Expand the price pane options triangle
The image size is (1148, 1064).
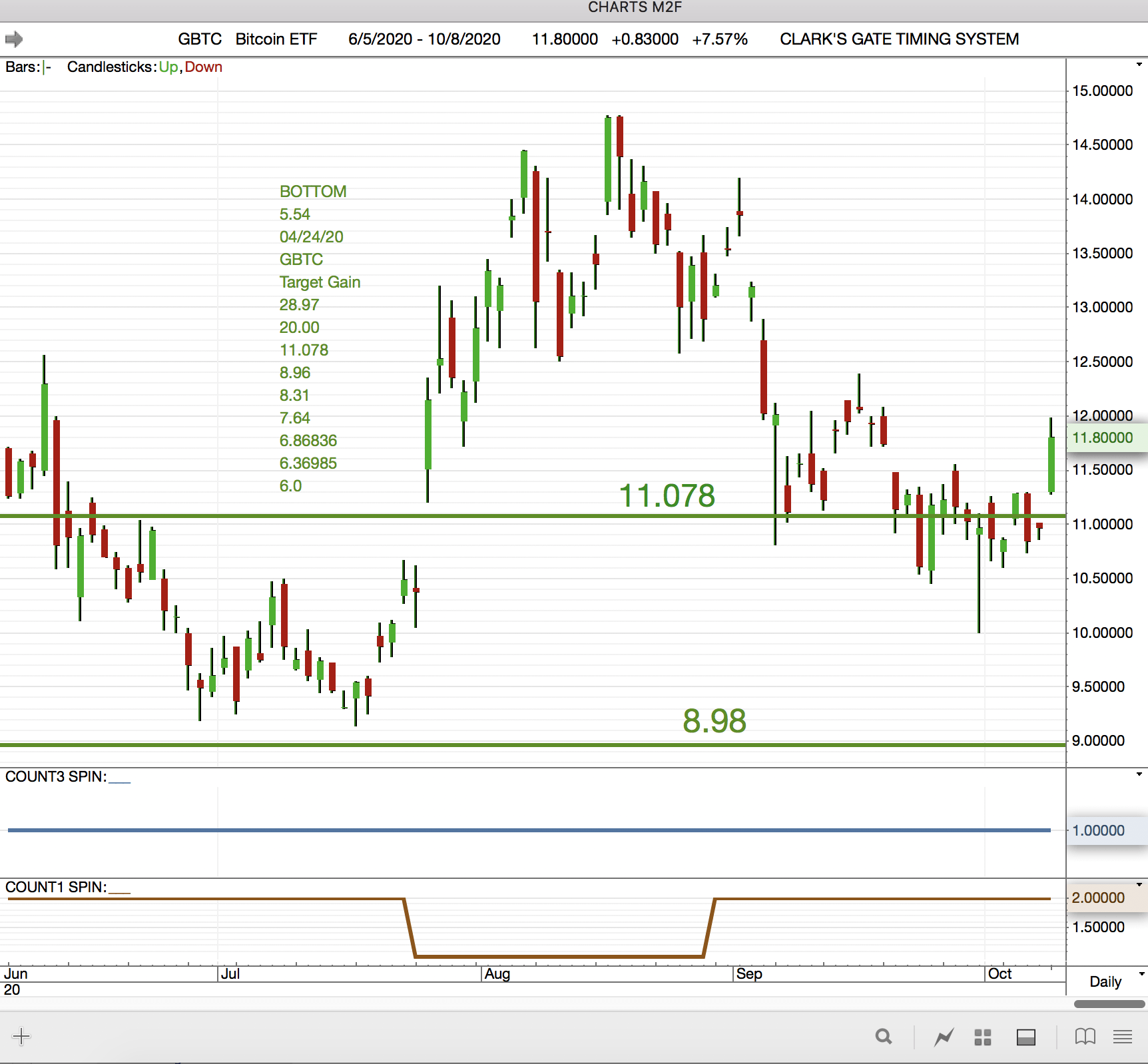1139,65
